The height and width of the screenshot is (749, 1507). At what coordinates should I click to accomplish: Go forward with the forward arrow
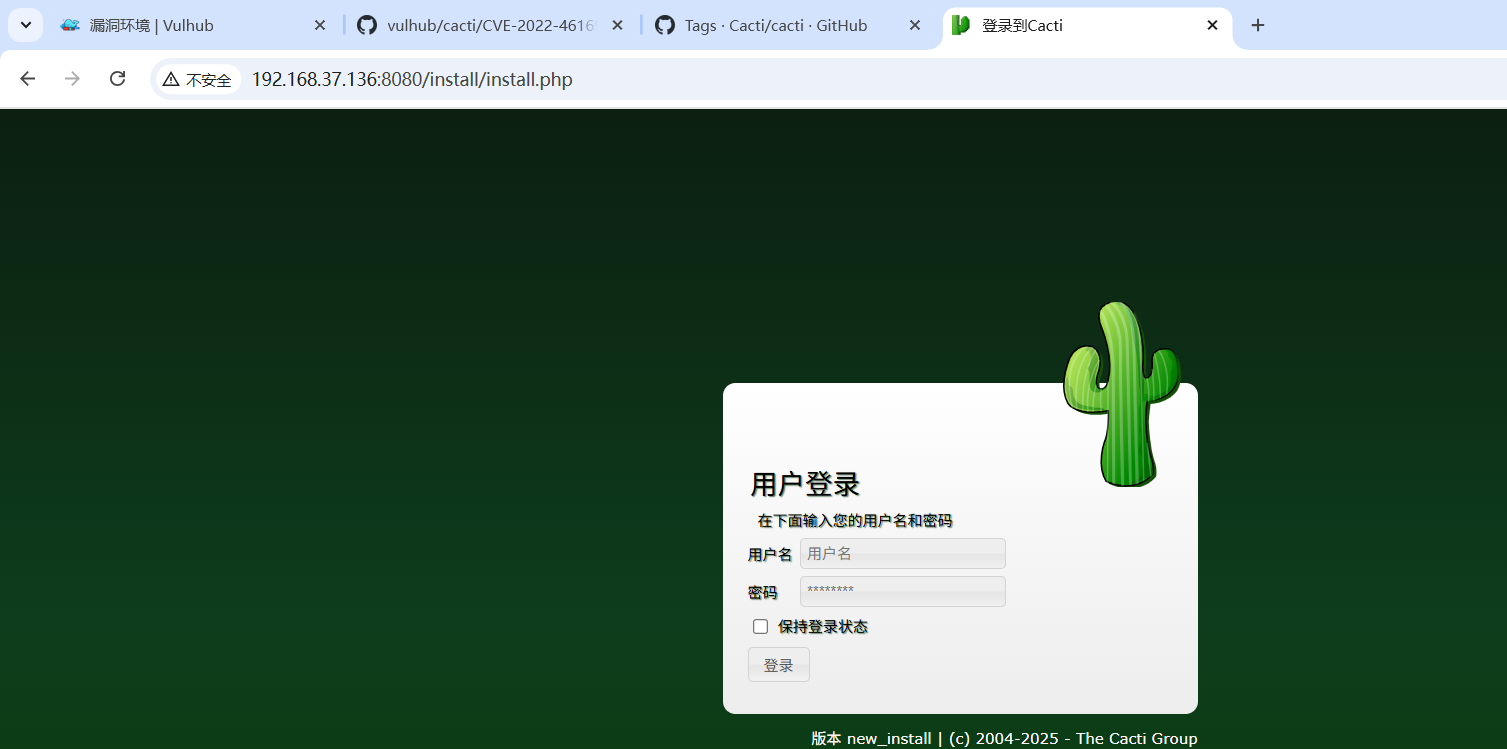tap(72, 79)
